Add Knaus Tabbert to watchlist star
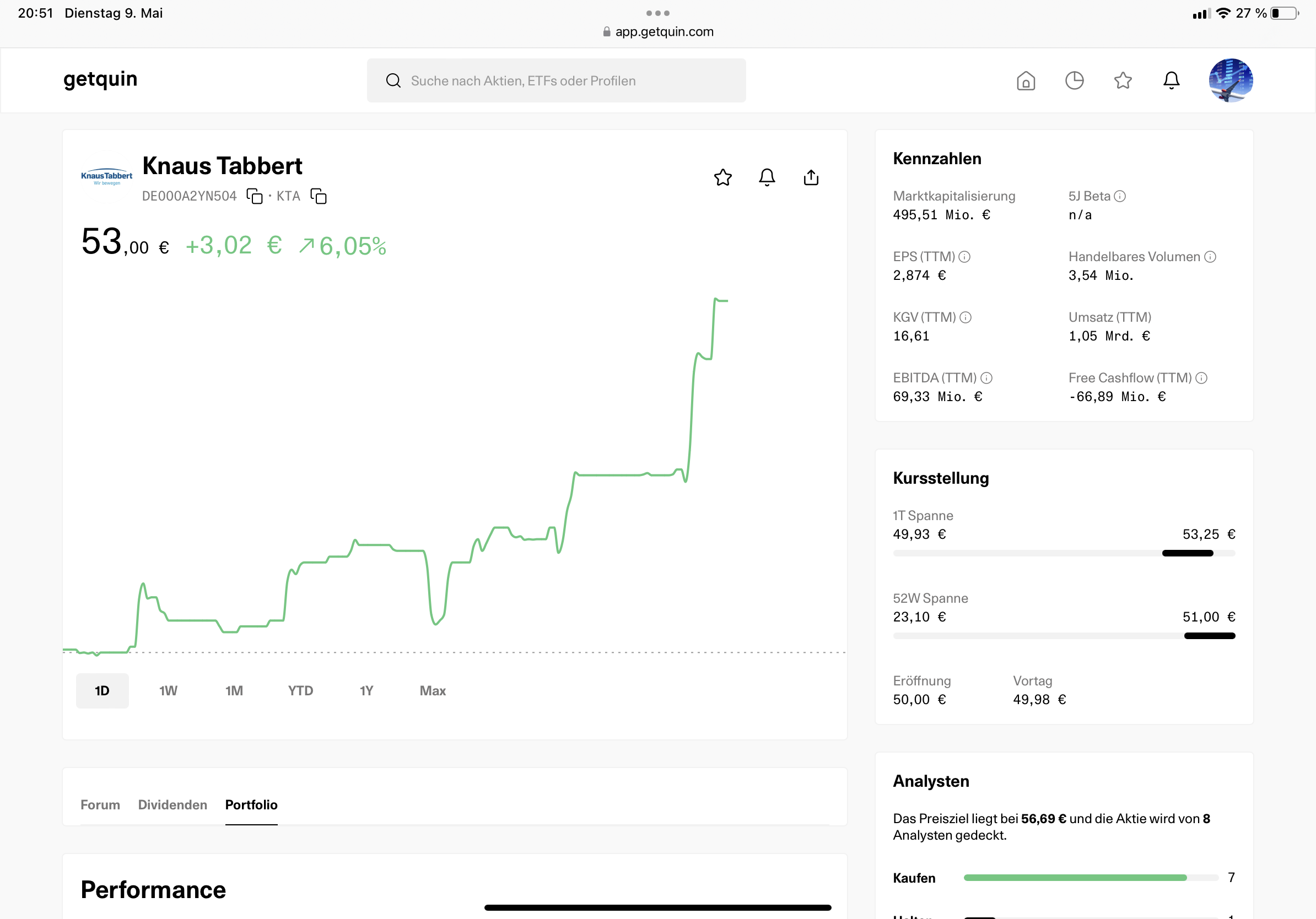This screenshot has width=1316, height=919. (723, 177)
